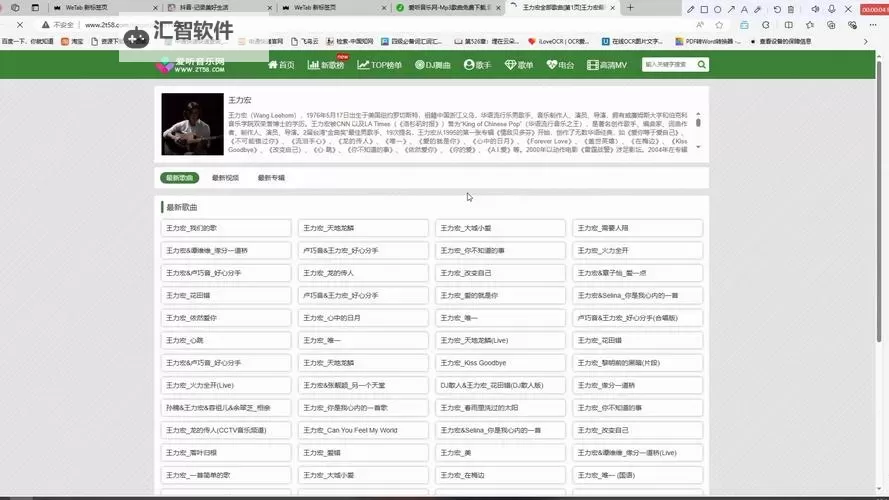The width and height of the screenshot is (889, 500).
Task: Click the read aloud icon in address bar
Action: pyautogui.click(x=700, y=25)
